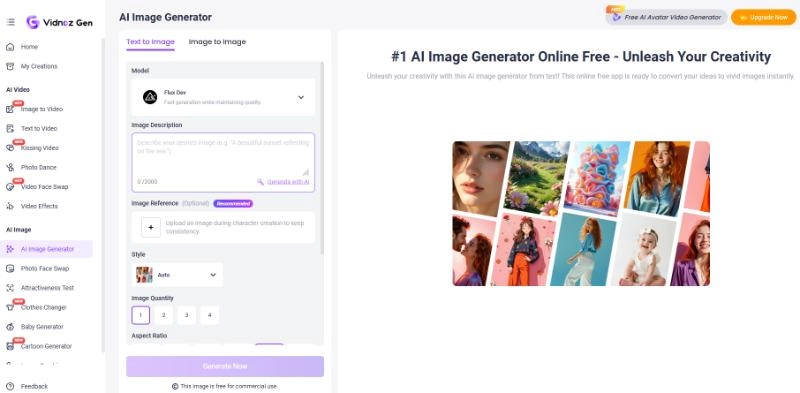Click the Auto style thumbnail icon
800x393 pixels.
coord(144,275)
